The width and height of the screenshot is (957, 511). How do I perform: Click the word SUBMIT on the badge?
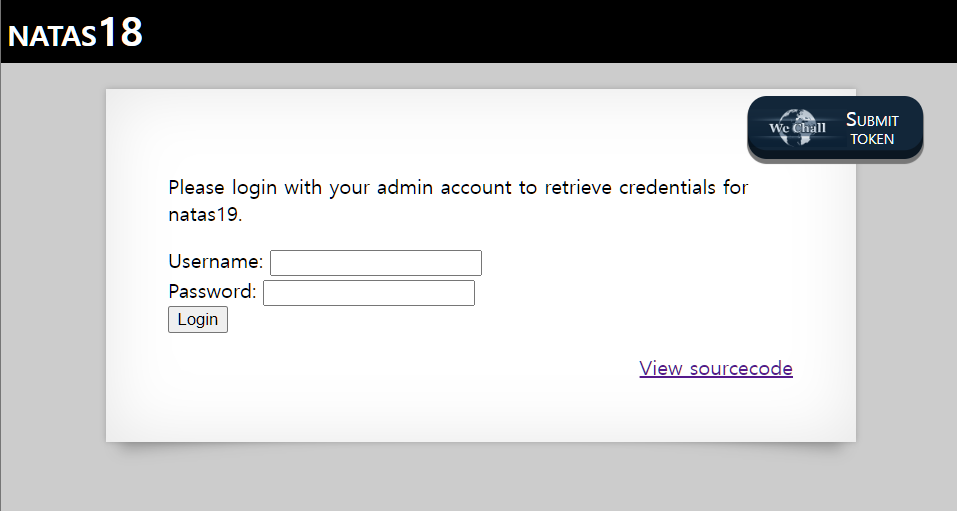[x=872, y=120]
